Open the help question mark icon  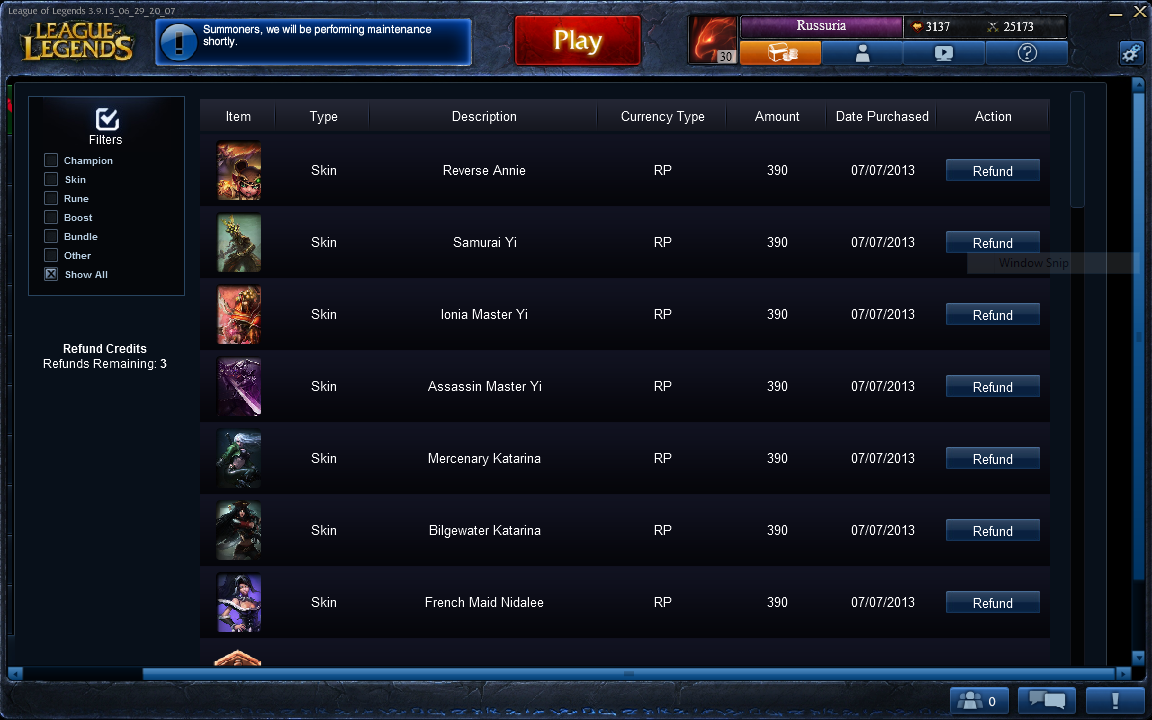tap(1027, 53)
